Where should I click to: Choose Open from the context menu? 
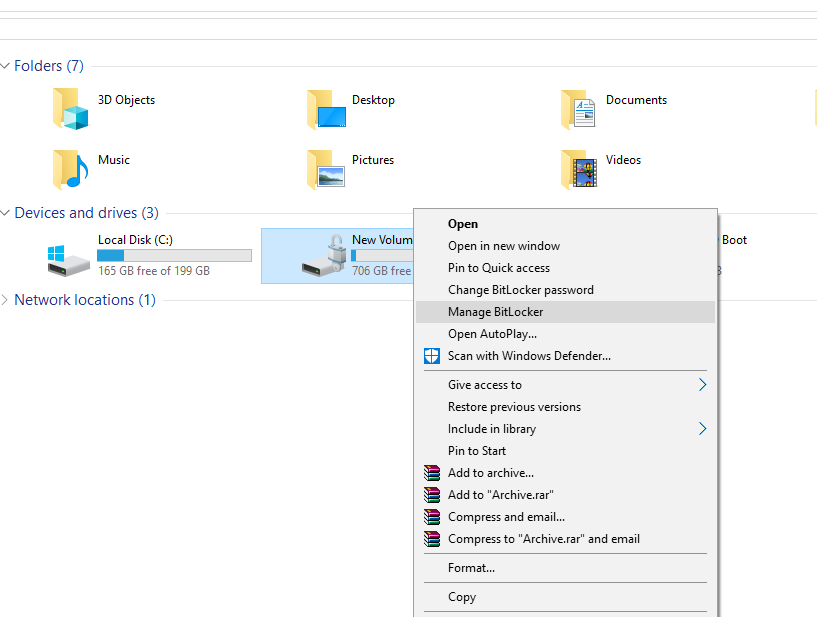click(565, 224)
